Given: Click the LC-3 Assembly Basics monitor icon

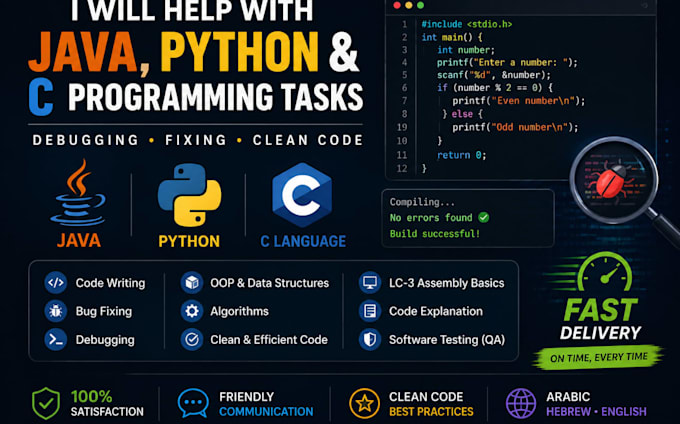Looking at the screenshot, I should pyautogui.click(x=370, y=283).
